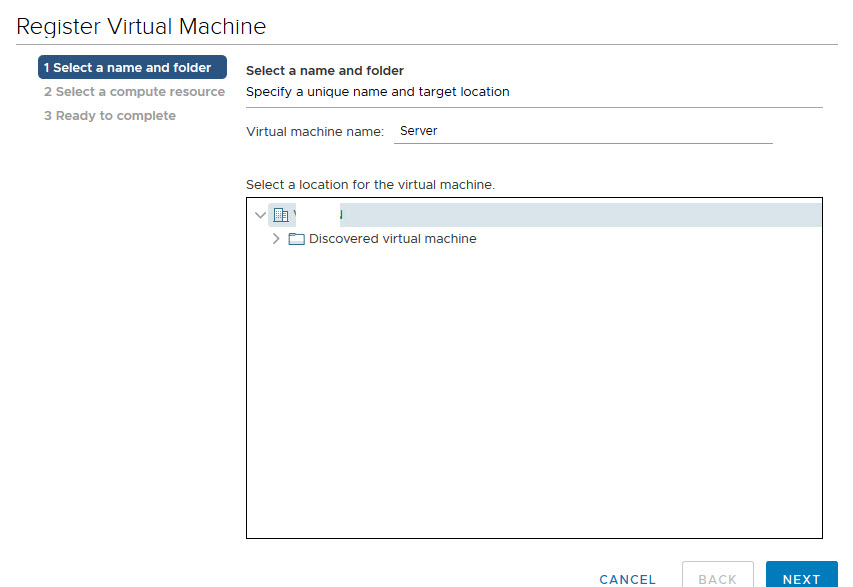This screenshot has height=587, width=853.
Task: Jump to step 3 Ready to complete
Action: (109, 116)
